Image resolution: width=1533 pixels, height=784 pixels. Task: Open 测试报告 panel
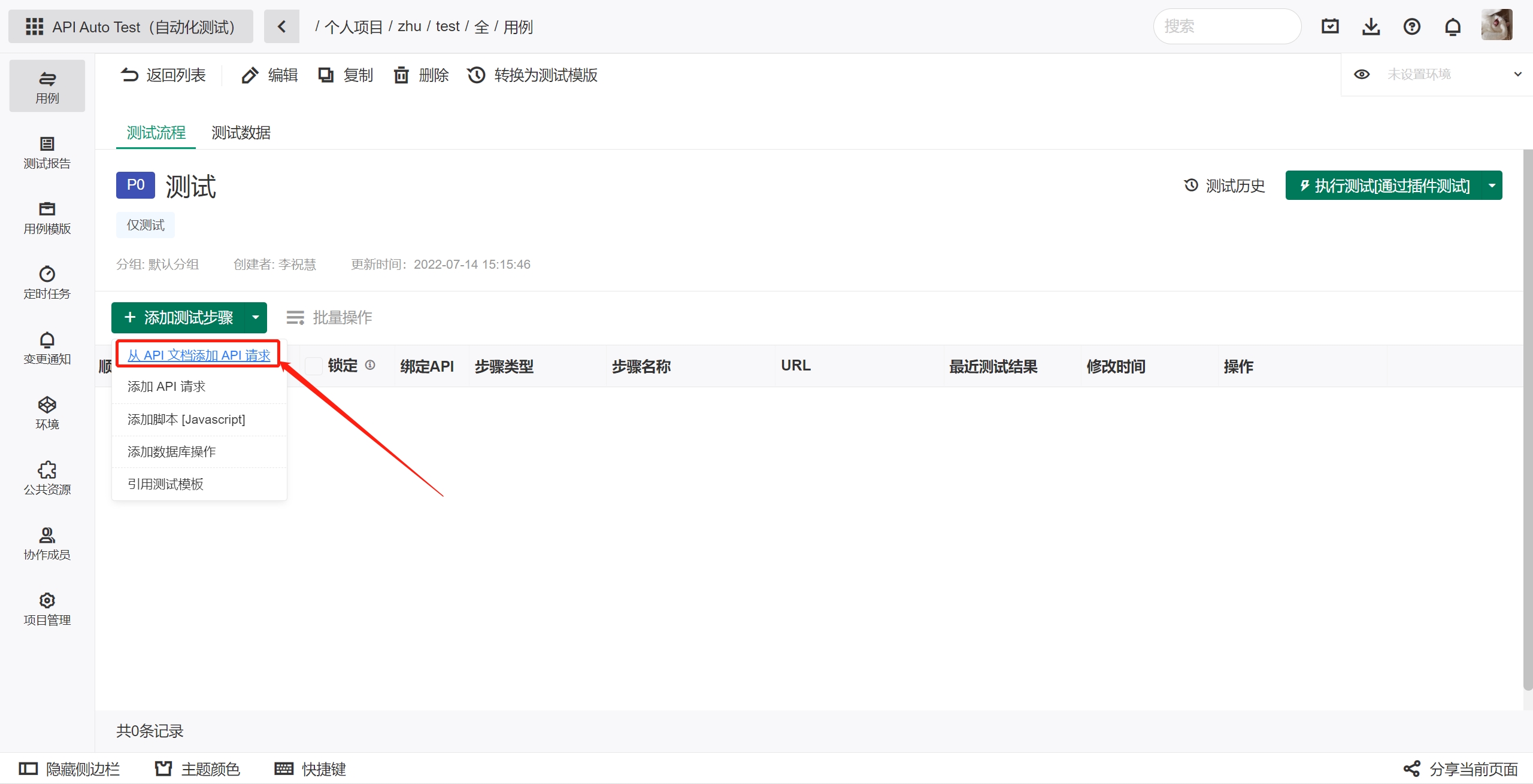coord(46,152)
